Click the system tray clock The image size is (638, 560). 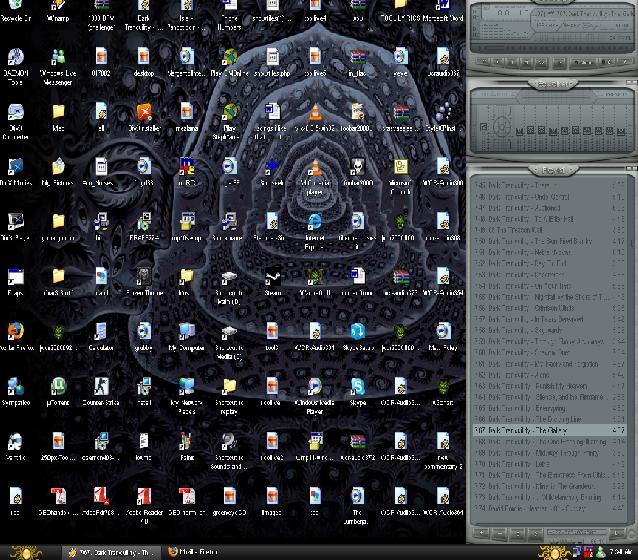621,552
